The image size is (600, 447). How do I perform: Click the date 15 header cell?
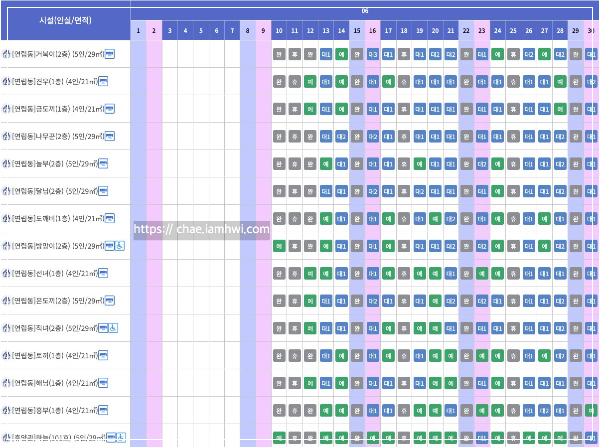click(x=357, y=30)
